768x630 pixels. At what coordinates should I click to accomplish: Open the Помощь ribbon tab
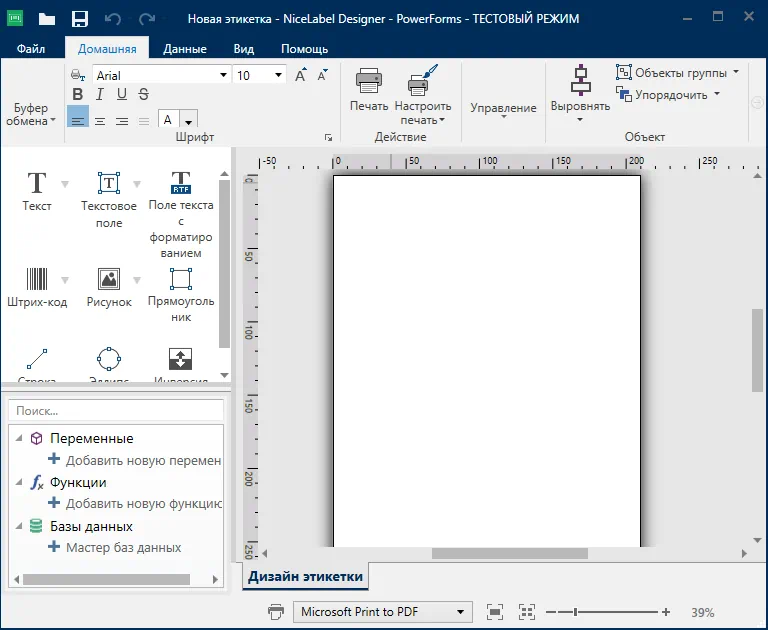pos(304,49)
